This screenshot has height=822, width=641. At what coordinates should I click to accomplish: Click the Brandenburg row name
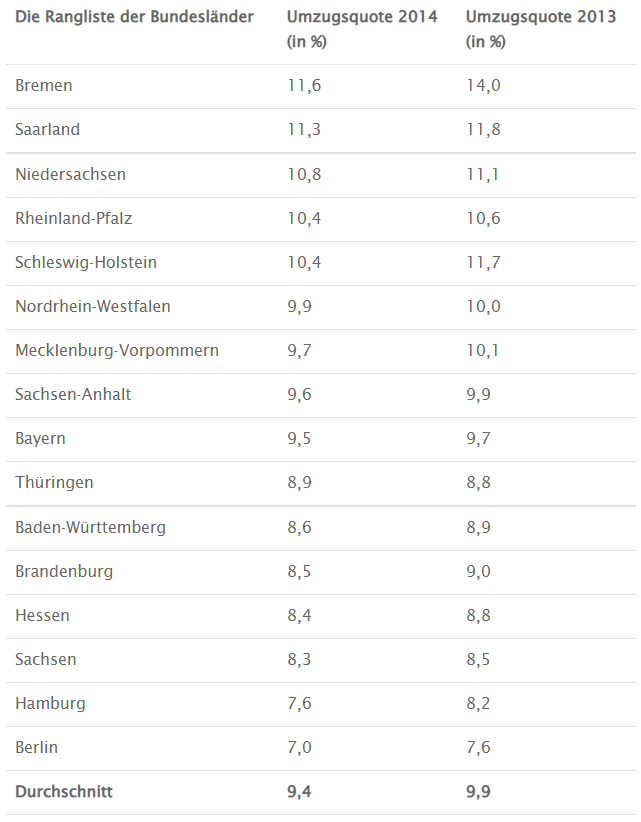[64, 572]
